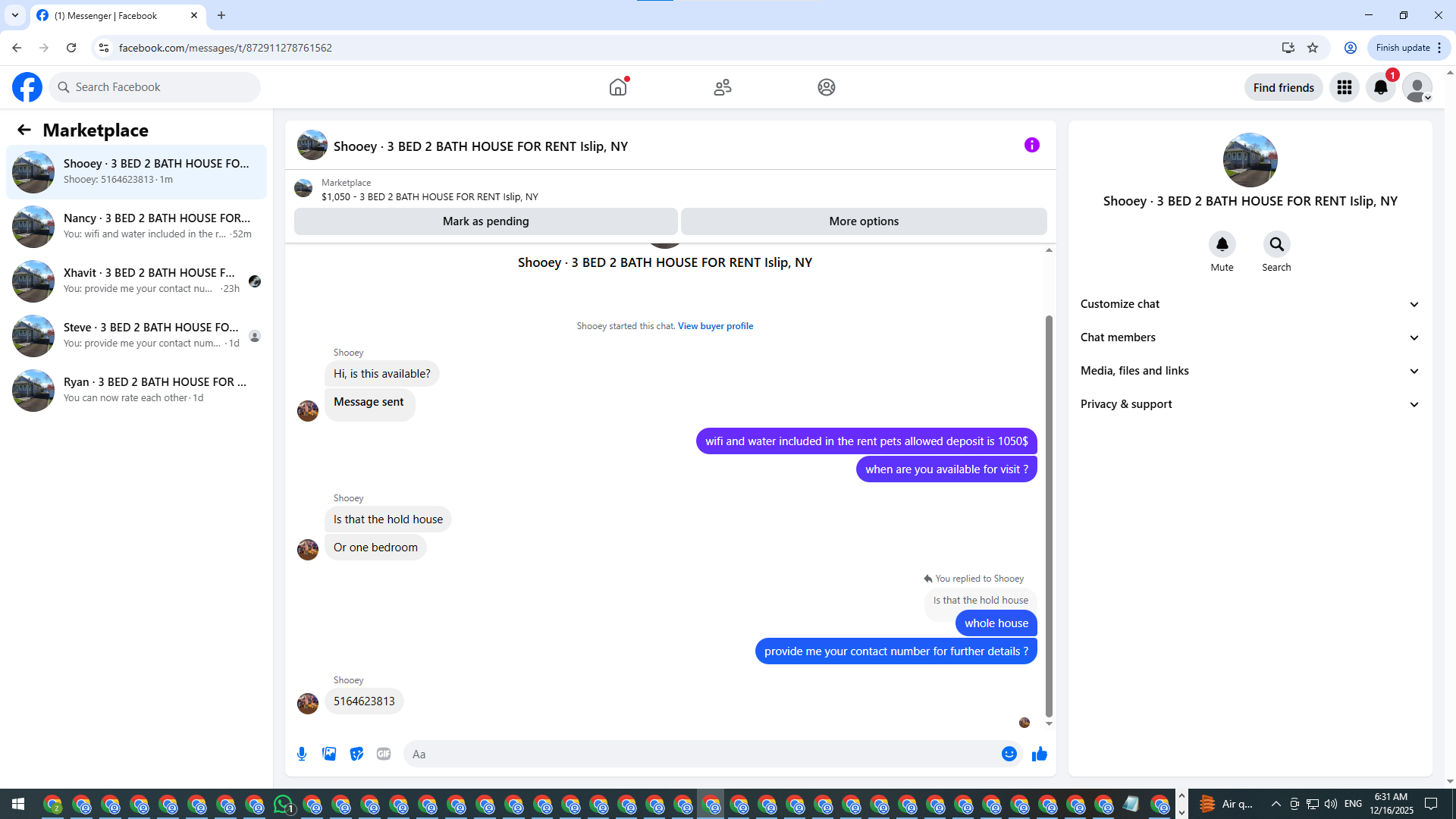This screenshot has height=819, width=1456.
Task: Bookmark this page with the star icon
Action: [1313, 48]
